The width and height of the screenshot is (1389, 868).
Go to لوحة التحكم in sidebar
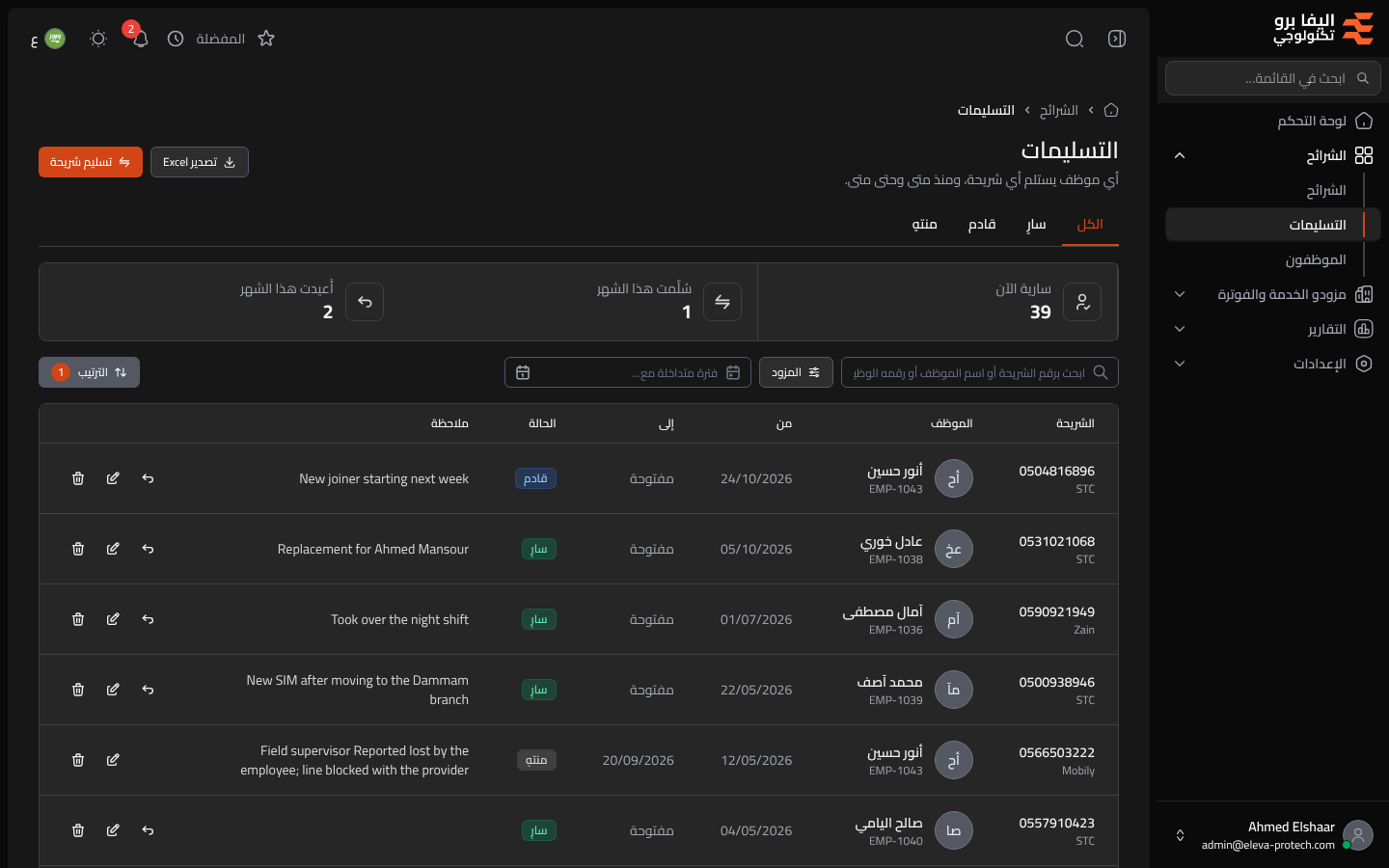pyautogui.click(x=1273, y=121)
